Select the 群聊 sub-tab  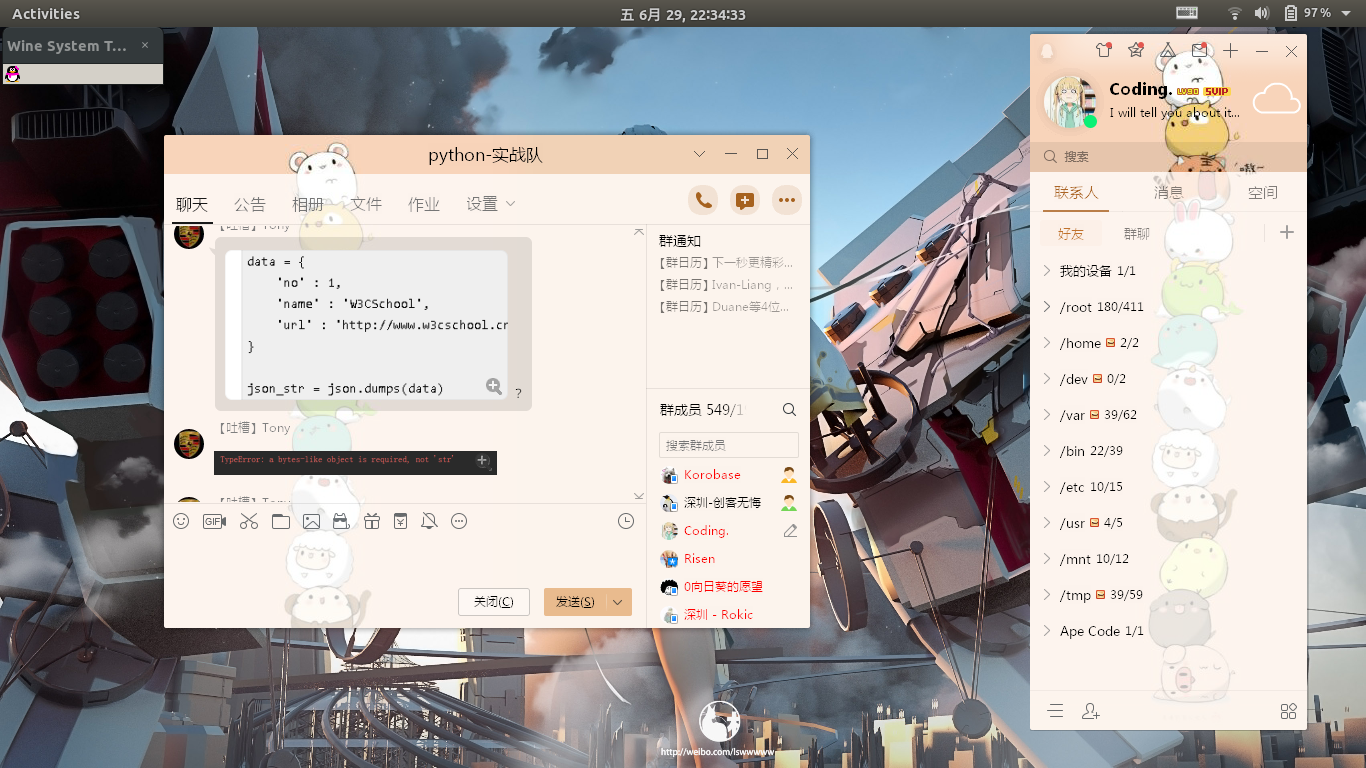click(x=1137, y=233)
